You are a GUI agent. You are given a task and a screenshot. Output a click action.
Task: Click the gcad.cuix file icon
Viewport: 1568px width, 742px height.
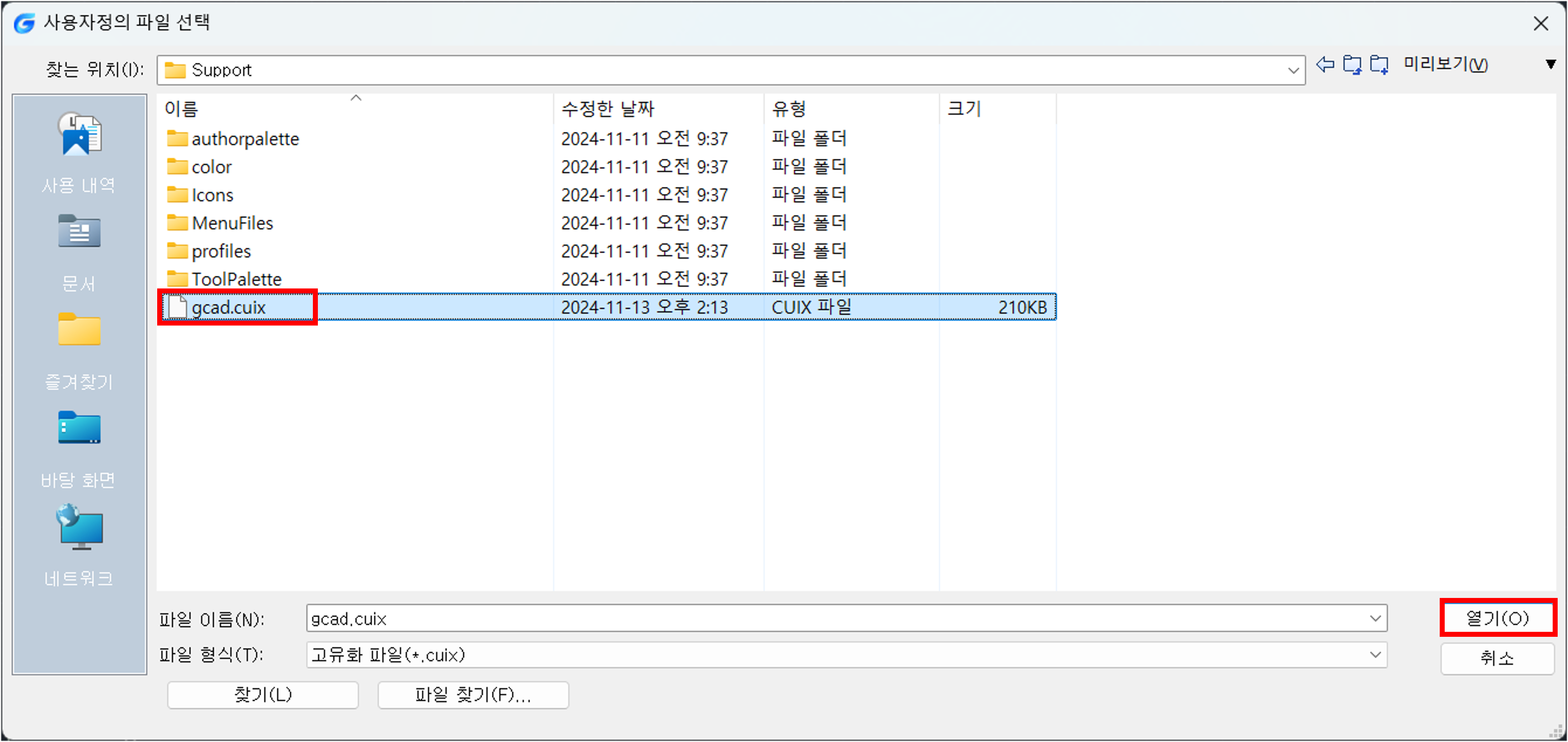[x=177, y=307]
